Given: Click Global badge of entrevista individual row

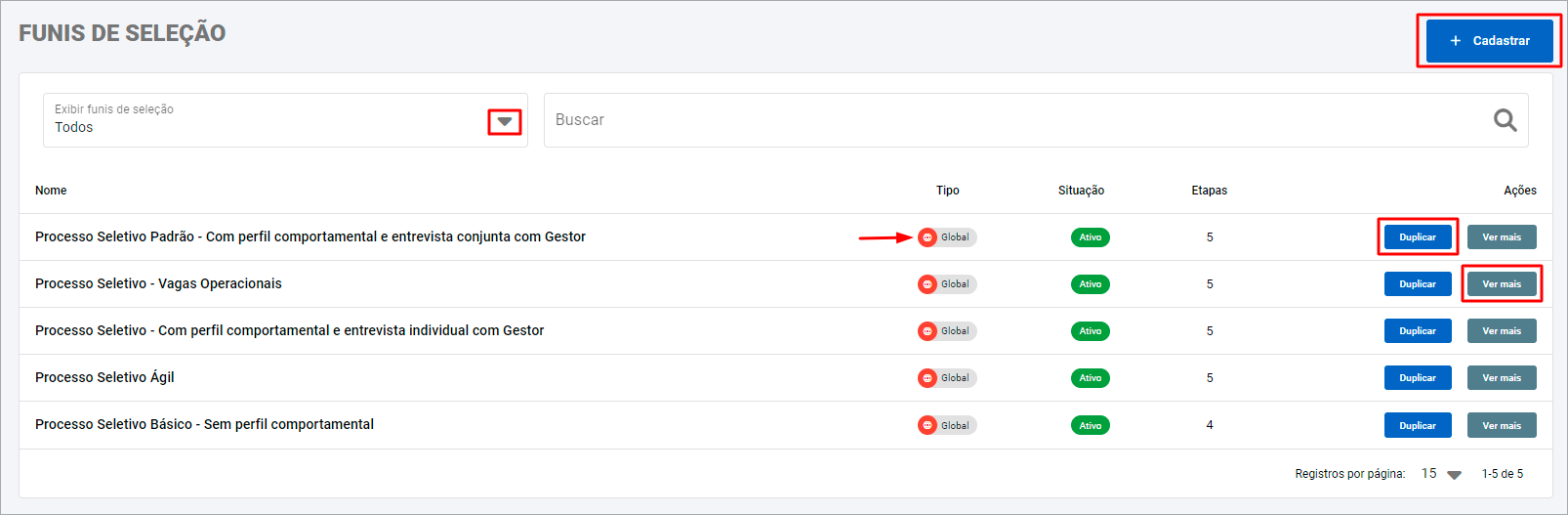Looking at the screenshot, I should click(947, 331).
